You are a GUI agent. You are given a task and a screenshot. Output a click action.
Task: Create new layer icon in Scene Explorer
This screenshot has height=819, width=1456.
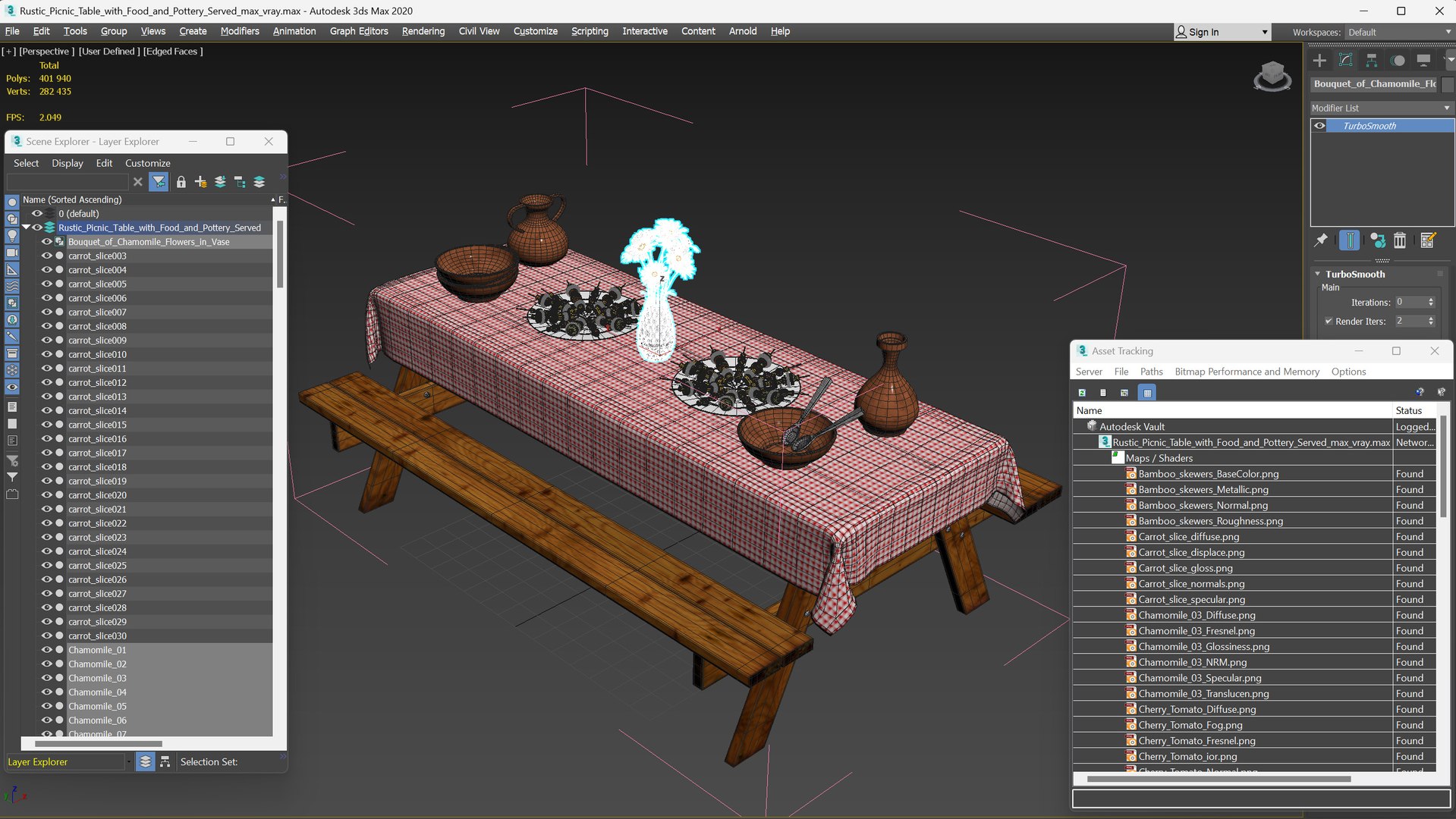(x=200, y=182)
